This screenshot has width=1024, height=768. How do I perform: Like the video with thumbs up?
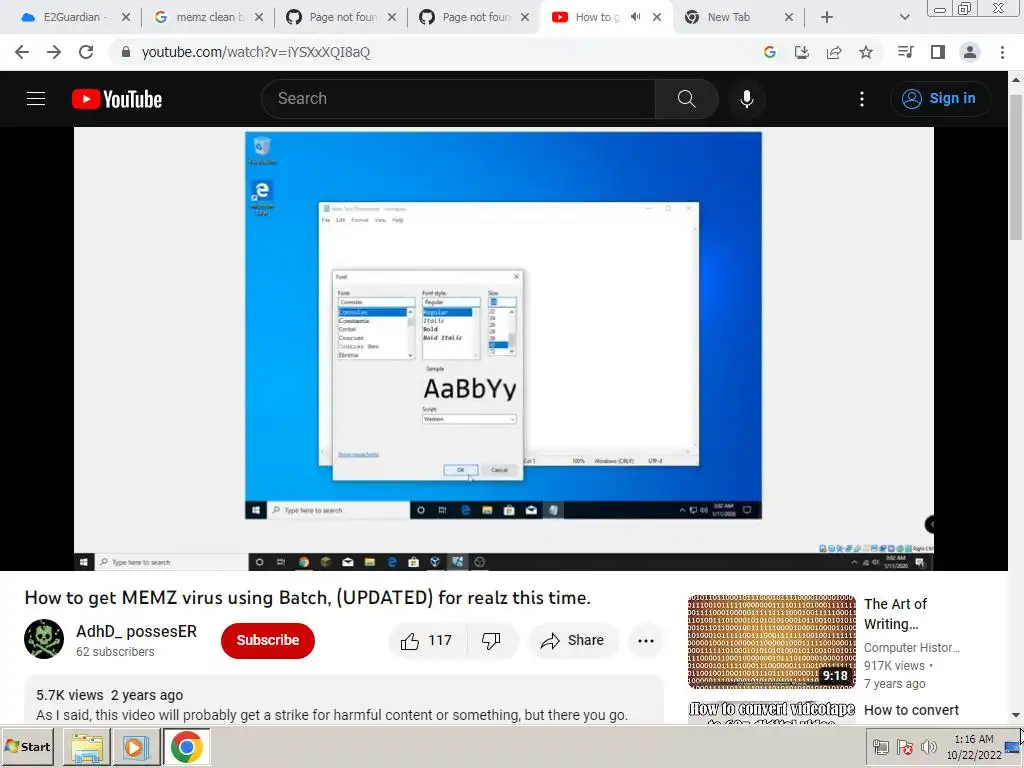[426, 641]
